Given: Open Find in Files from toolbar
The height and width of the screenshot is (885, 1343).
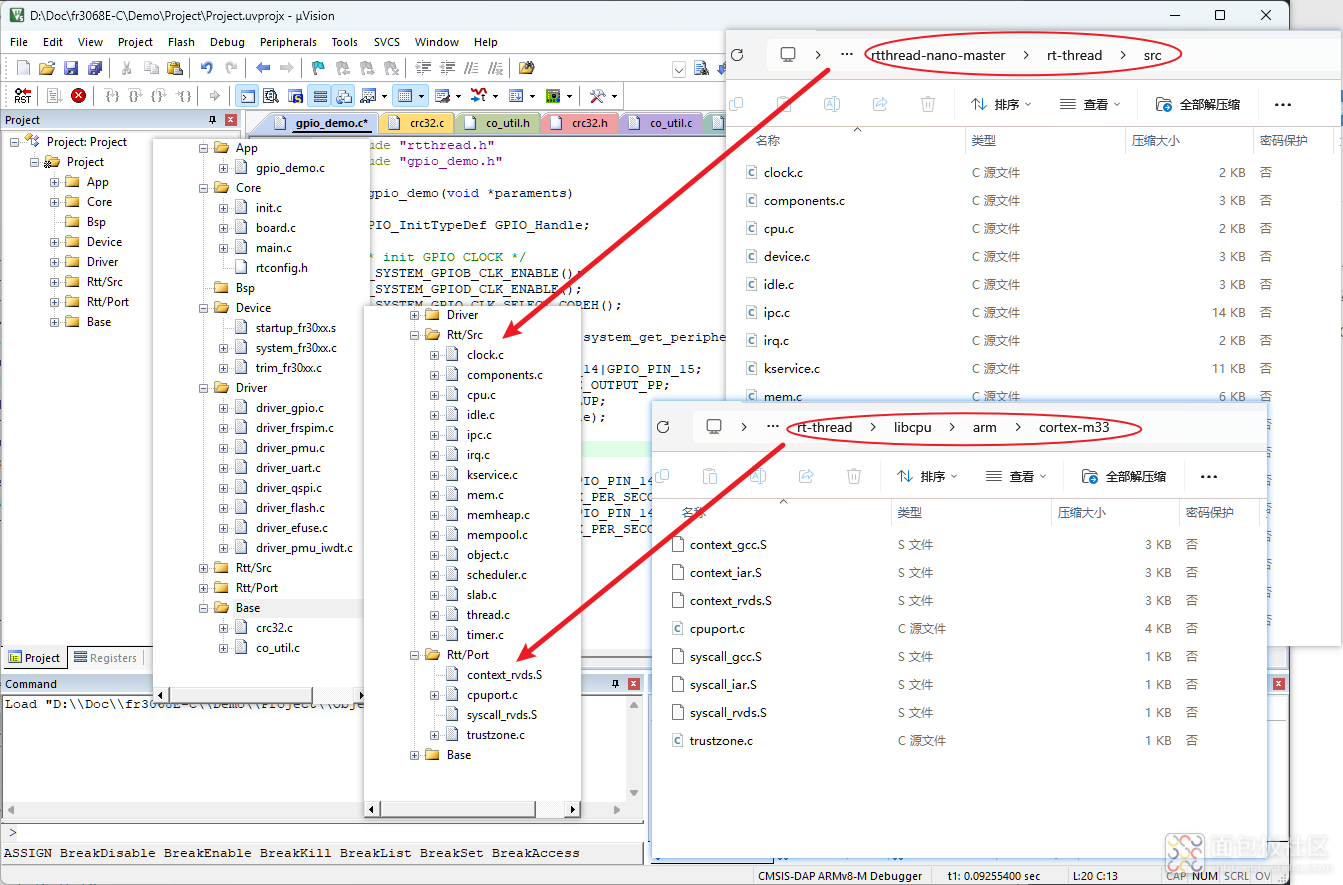Looking at the screenshot, I should 527,68.
